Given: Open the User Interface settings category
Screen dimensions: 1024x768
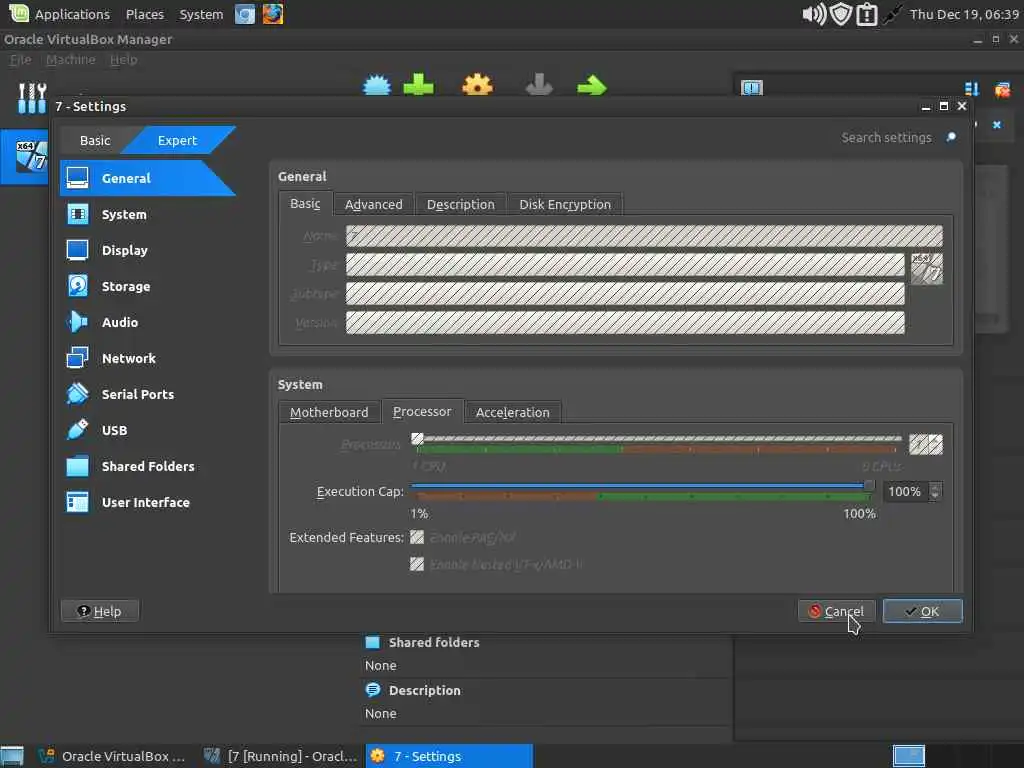Looking at the screenshot, I should (x=145, y=502).
